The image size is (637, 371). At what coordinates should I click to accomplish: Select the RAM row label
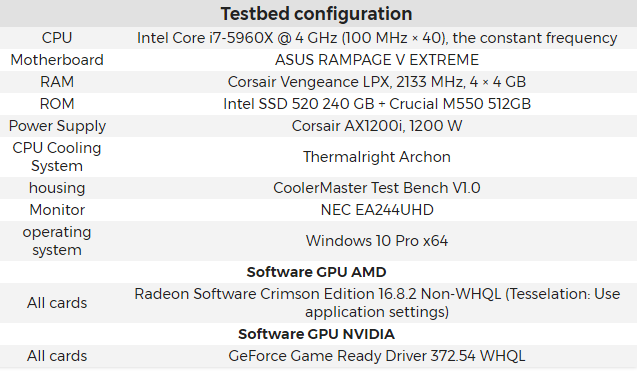pos(57,82)
